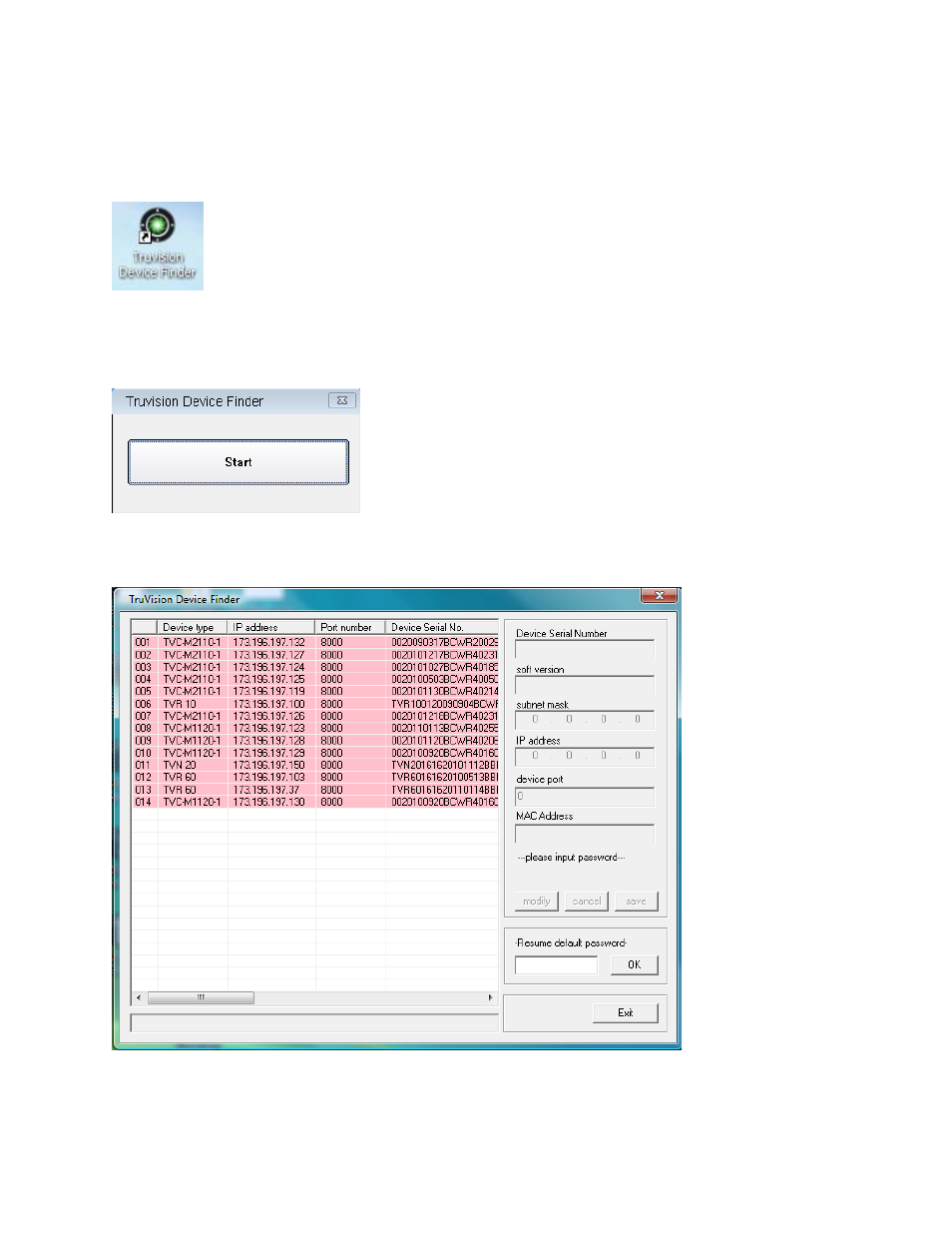Image resolution: width=952 pixels, height=1233 pixels.
Task: Click the Start button in small dialog
Action: point(238,462)
